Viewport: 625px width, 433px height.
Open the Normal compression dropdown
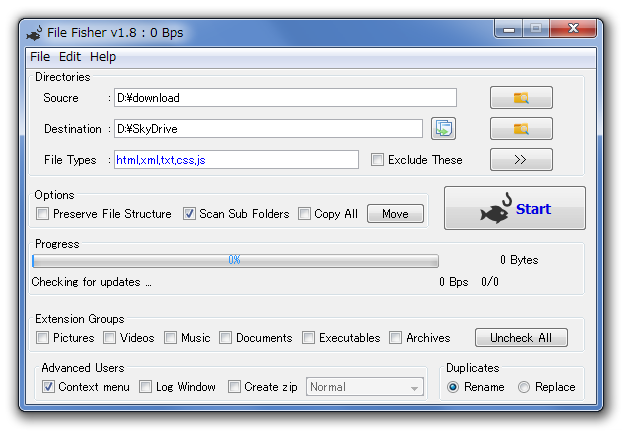365,387
